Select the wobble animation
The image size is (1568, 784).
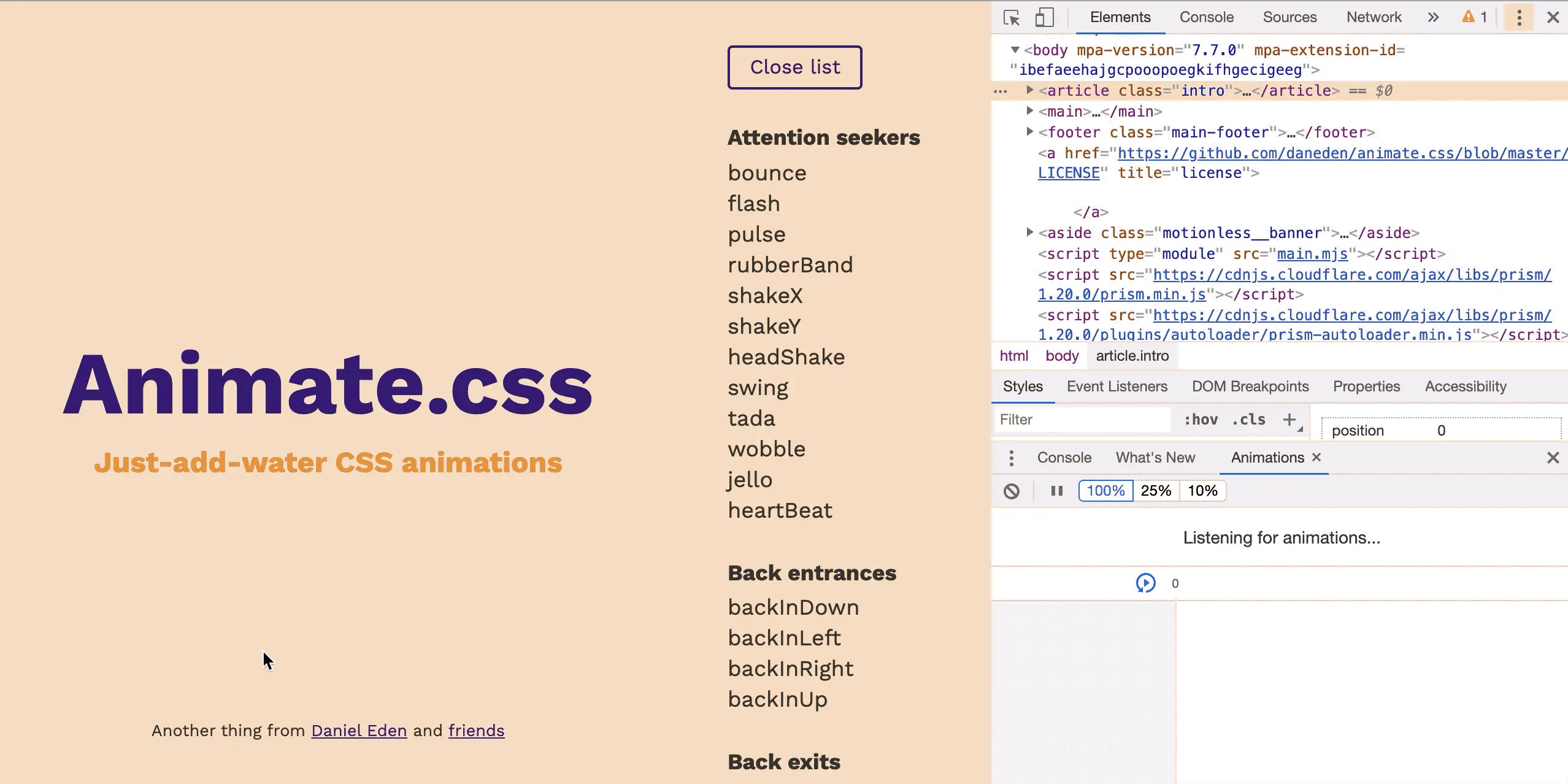(x=766, y=449)
